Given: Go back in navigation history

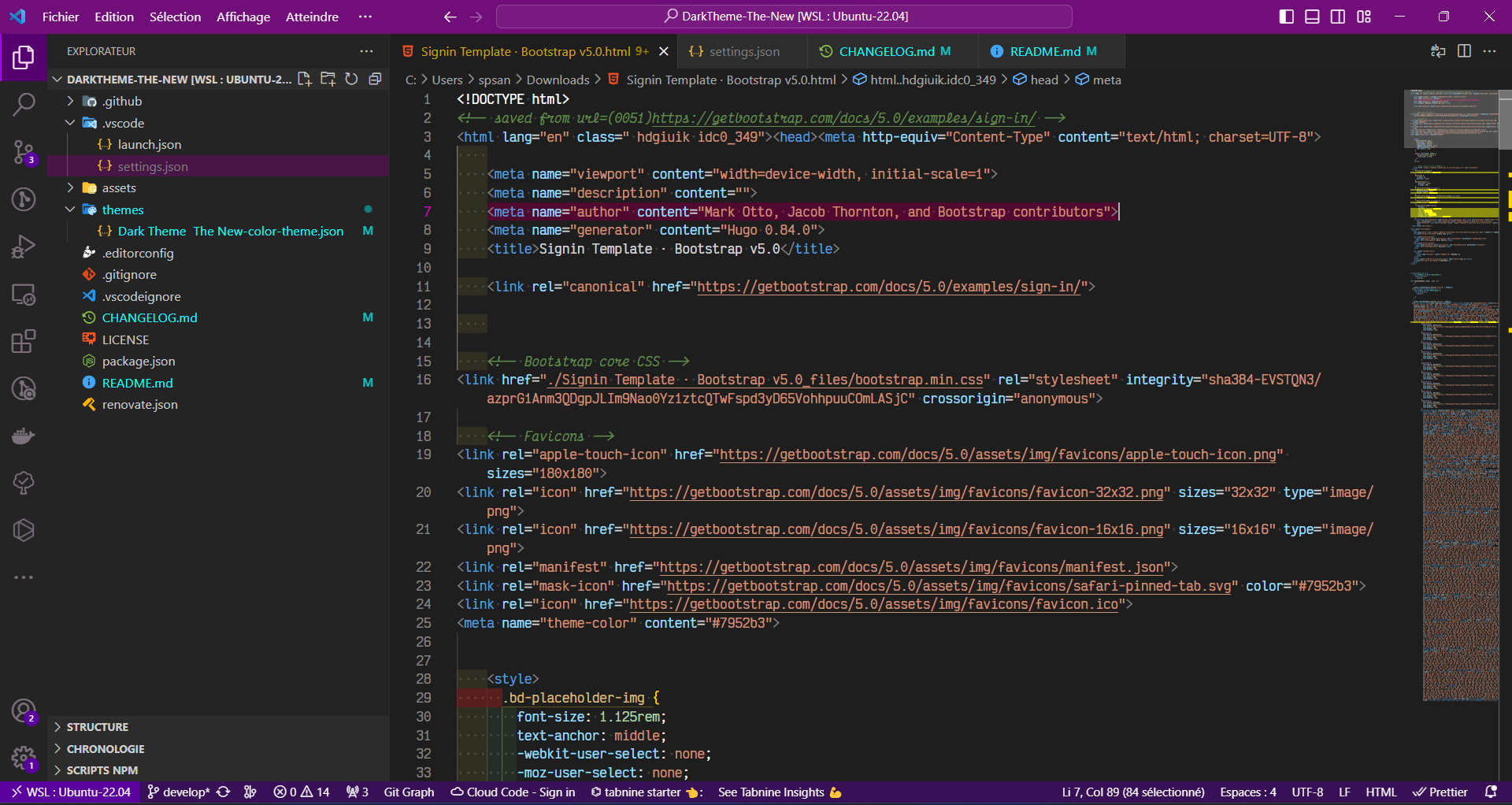Looking at the screenshot, I should 450,17.
